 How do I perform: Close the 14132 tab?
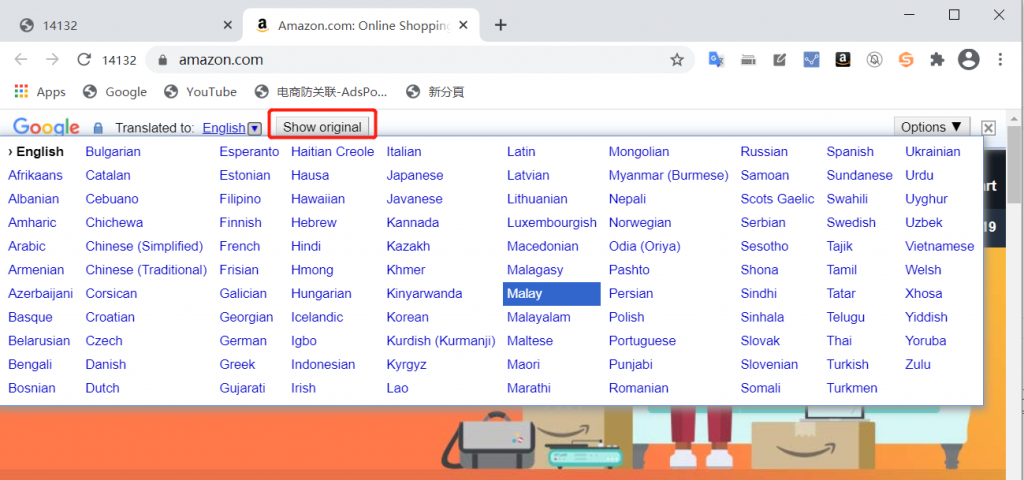[227, 25]
